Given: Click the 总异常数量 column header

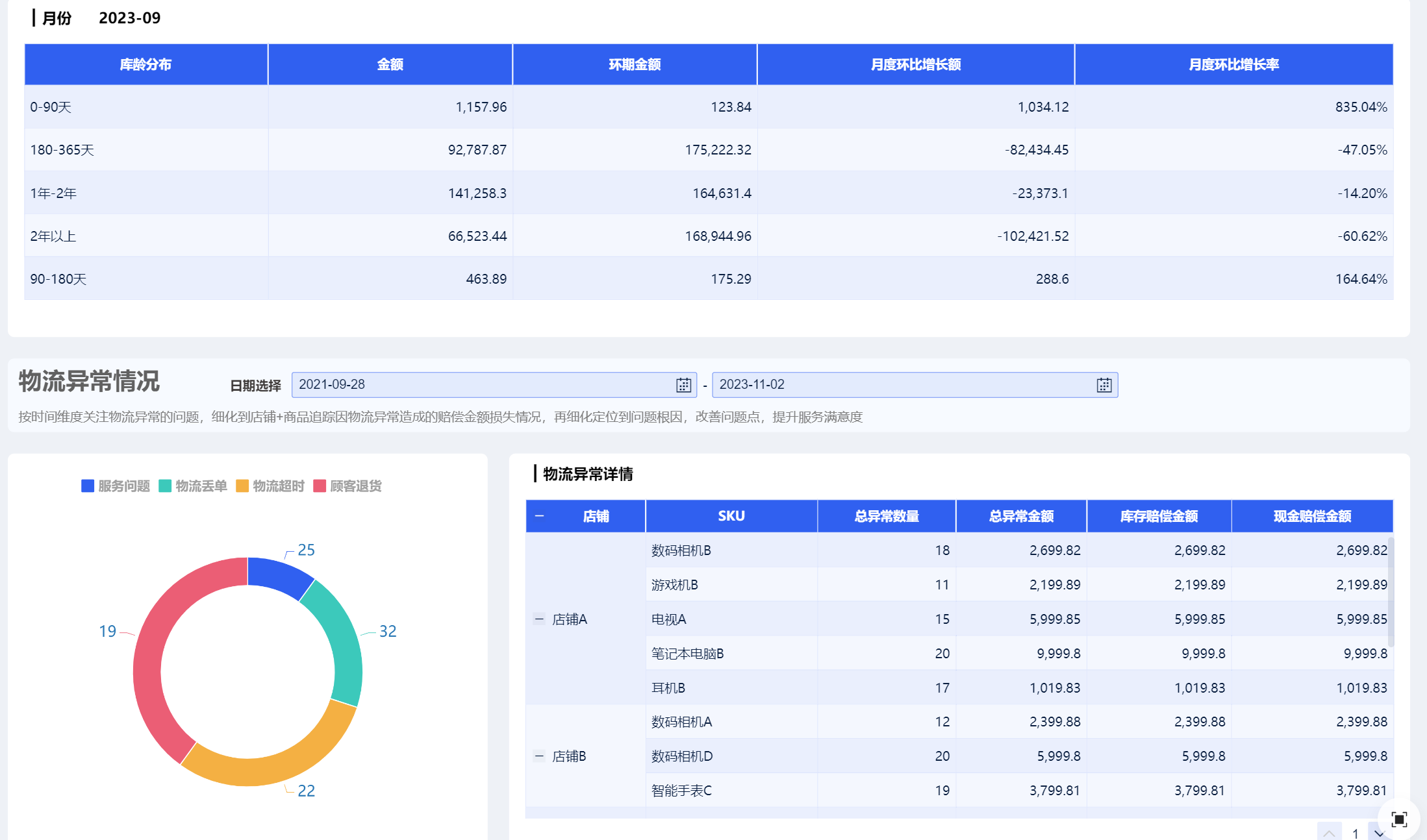Looking at the screenshot, I should [886, 516].
